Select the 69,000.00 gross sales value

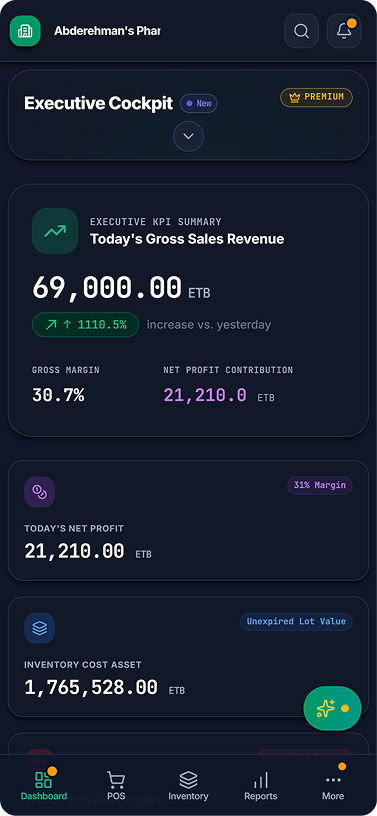pyautogui.click(x=107, y=288)
